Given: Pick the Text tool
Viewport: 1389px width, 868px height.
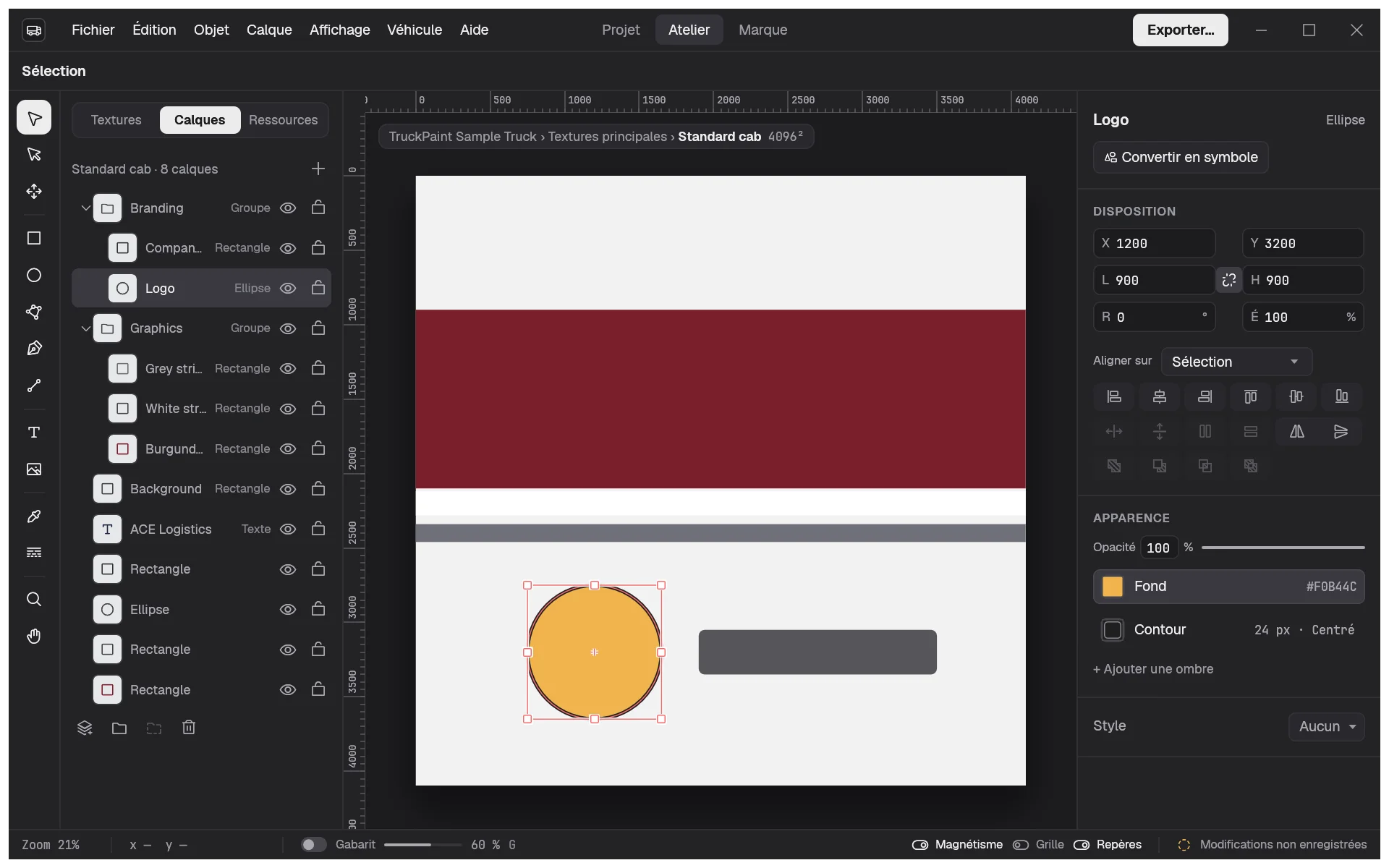Looking at the screenshot, I should pos(34,432).
